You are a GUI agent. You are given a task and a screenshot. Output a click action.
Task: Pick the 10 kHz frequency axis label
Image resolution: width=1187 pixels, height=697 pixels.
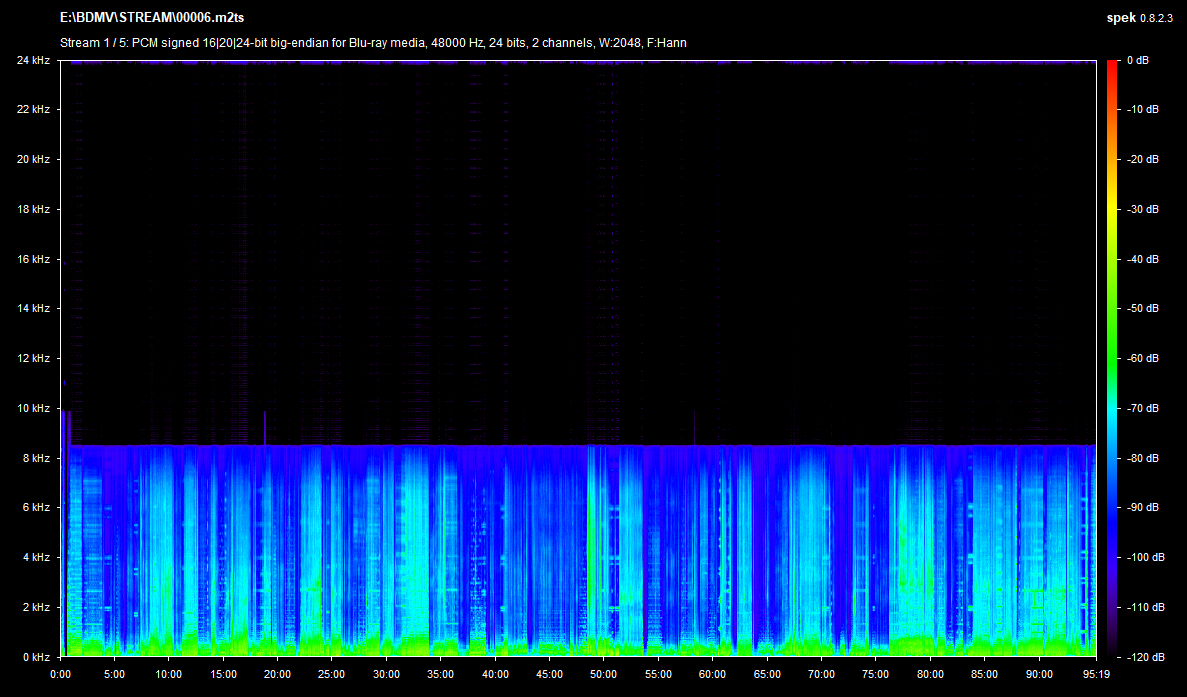(33, 408)
